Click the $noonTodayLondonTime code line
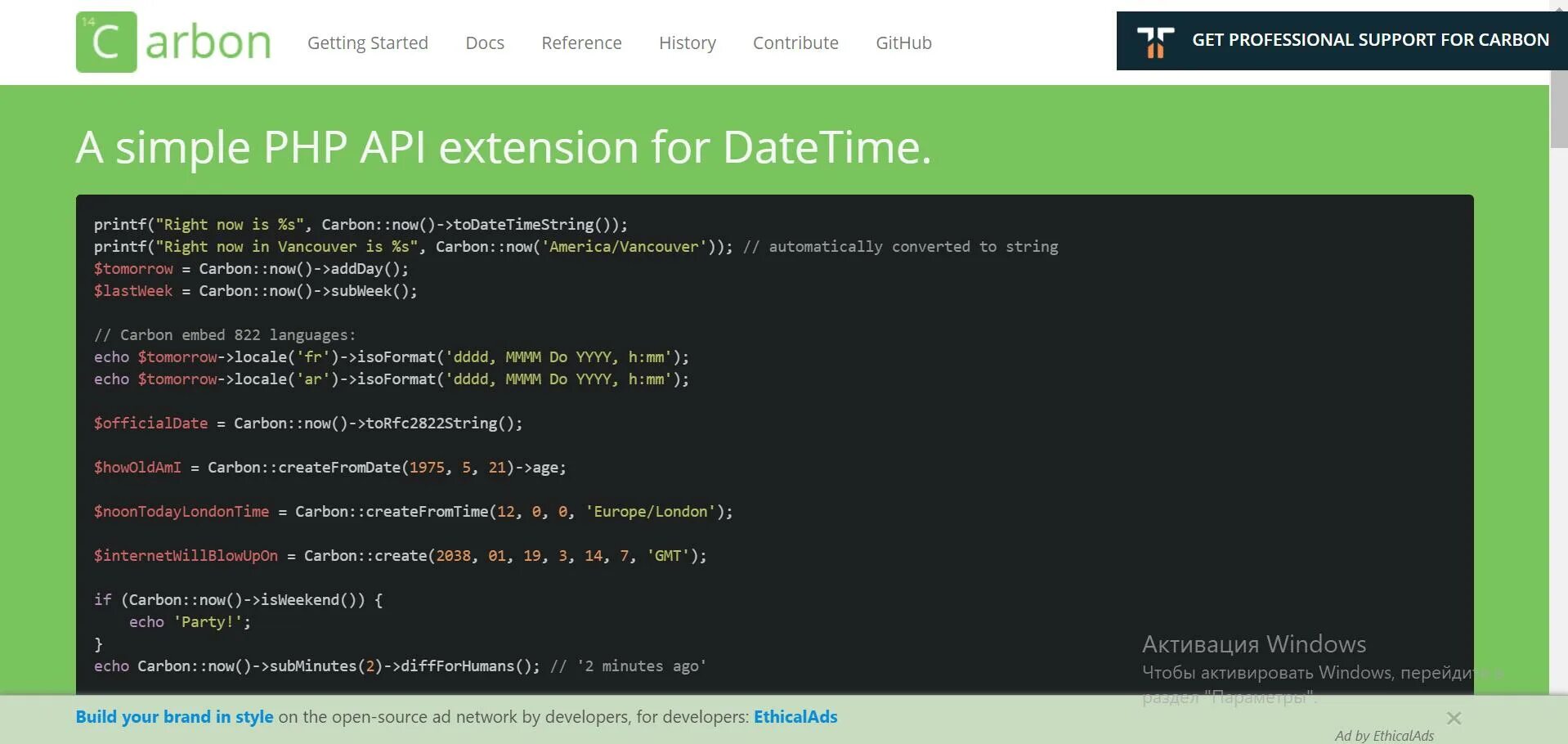 click(414, 511)
